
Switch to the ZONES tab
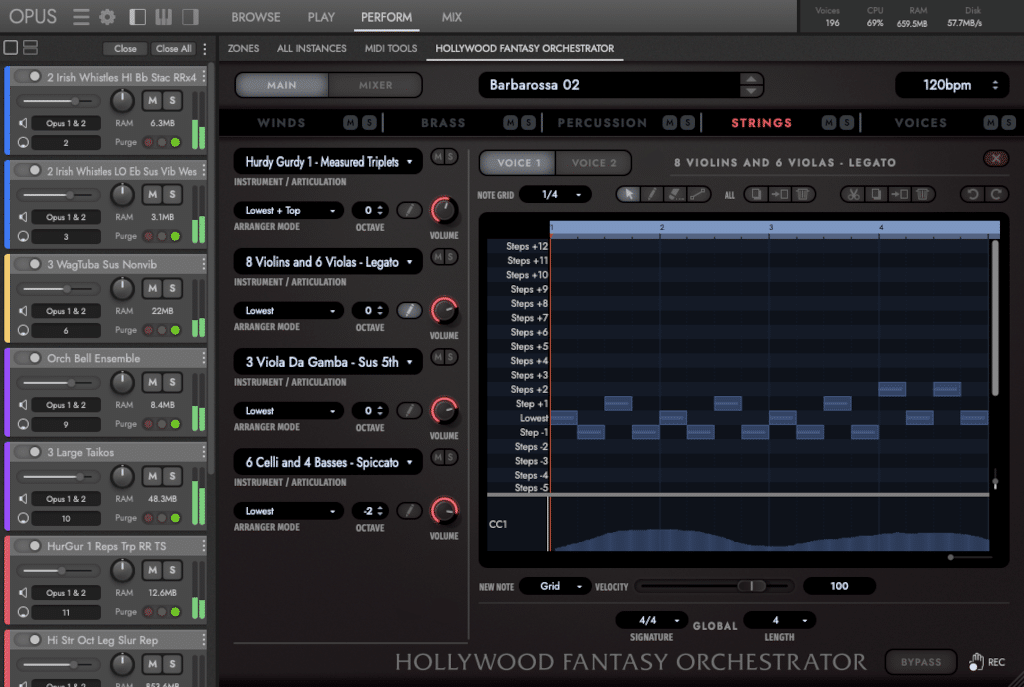click(243, 48)
